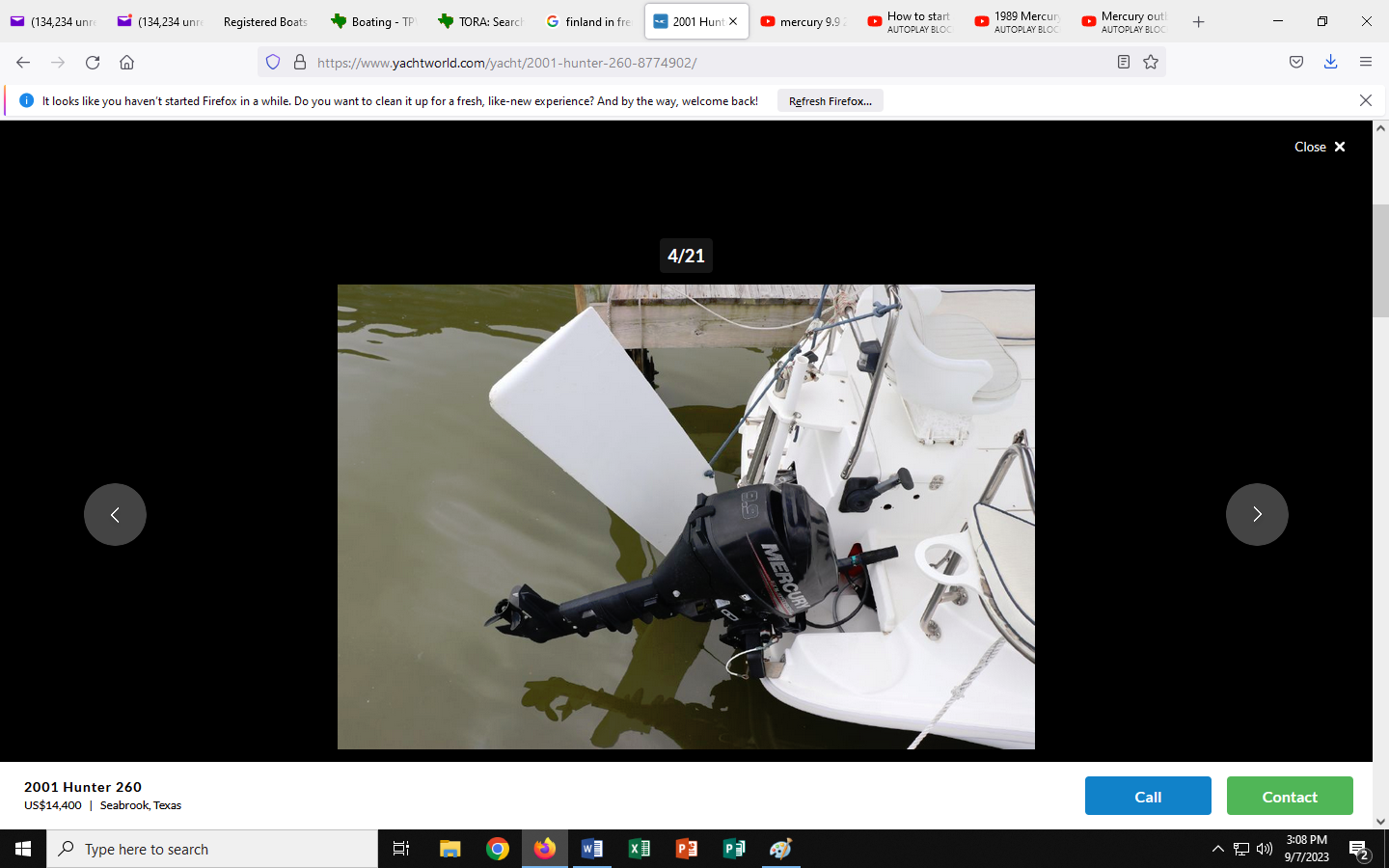Screen dimensions: 1389x868
Task: Open Microsoft Excel from taskbar
Action: point(640,849)
